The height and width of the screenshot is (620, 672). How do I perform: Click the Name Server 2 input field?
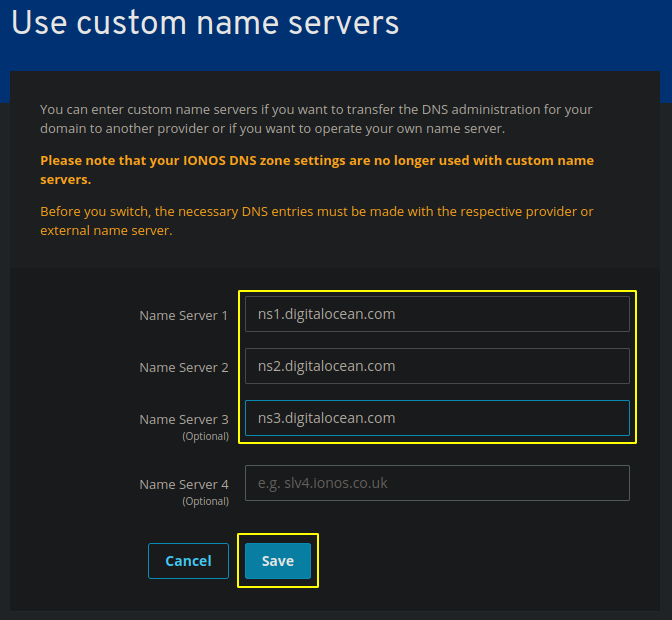pyautogui.click(x=437, y=366)
